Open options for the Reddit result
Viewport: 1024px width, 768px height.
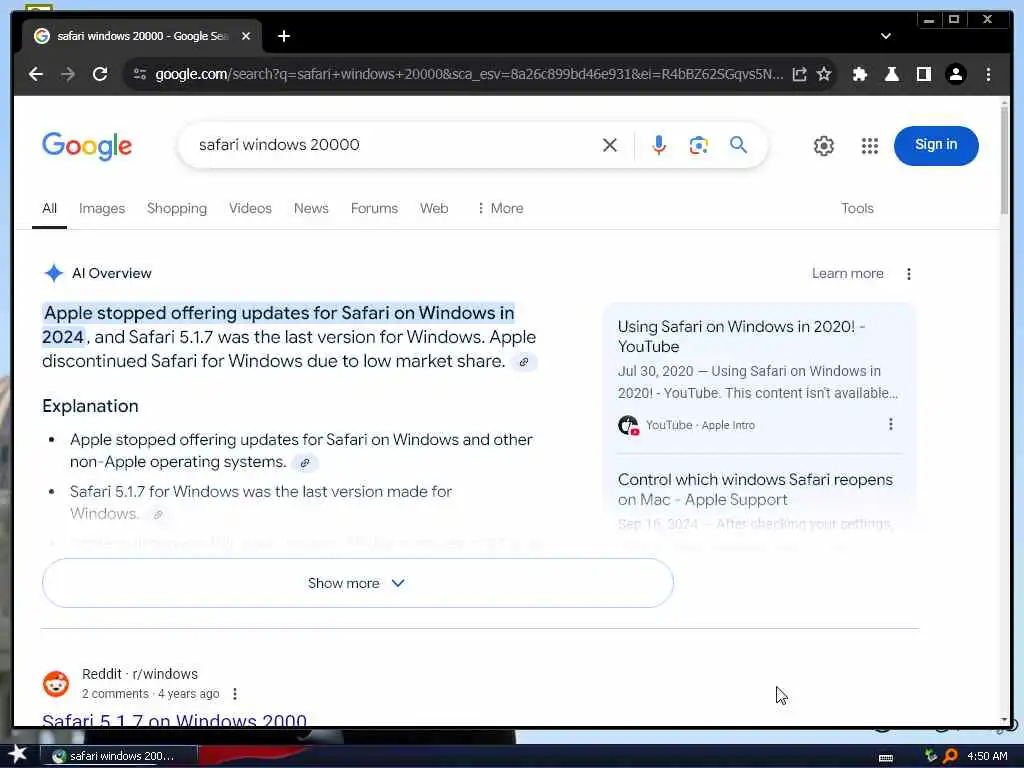(235, 694)
